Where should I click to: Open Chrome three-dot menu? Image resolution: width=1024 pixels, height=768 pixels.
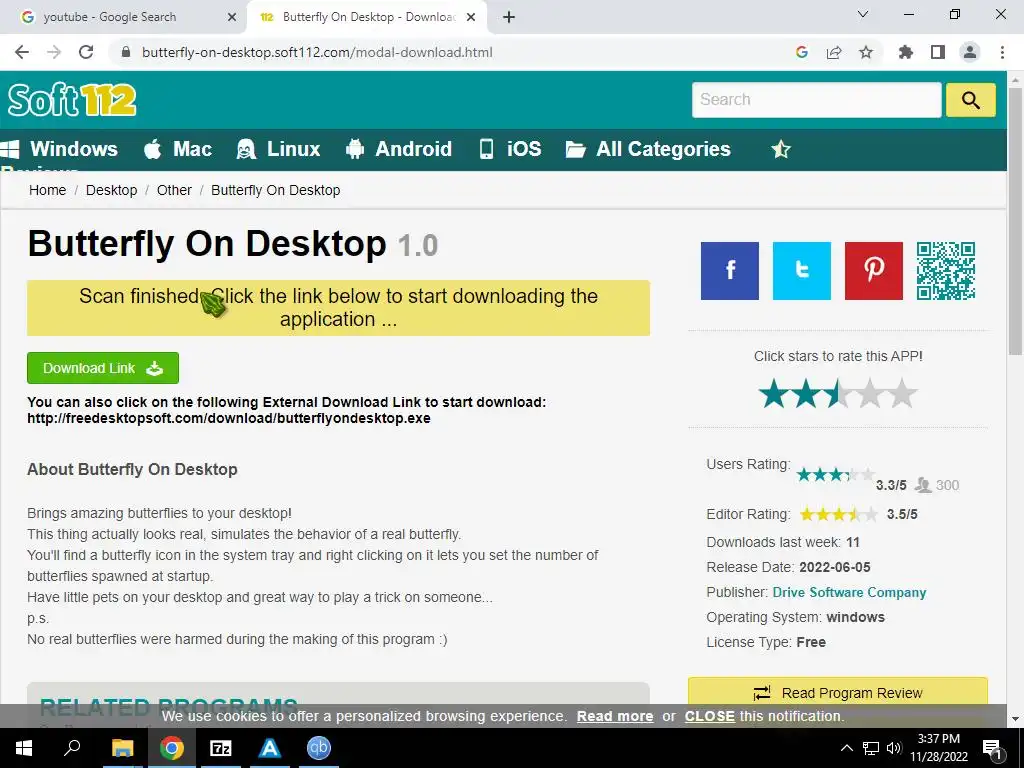(x=1002, y=52)
